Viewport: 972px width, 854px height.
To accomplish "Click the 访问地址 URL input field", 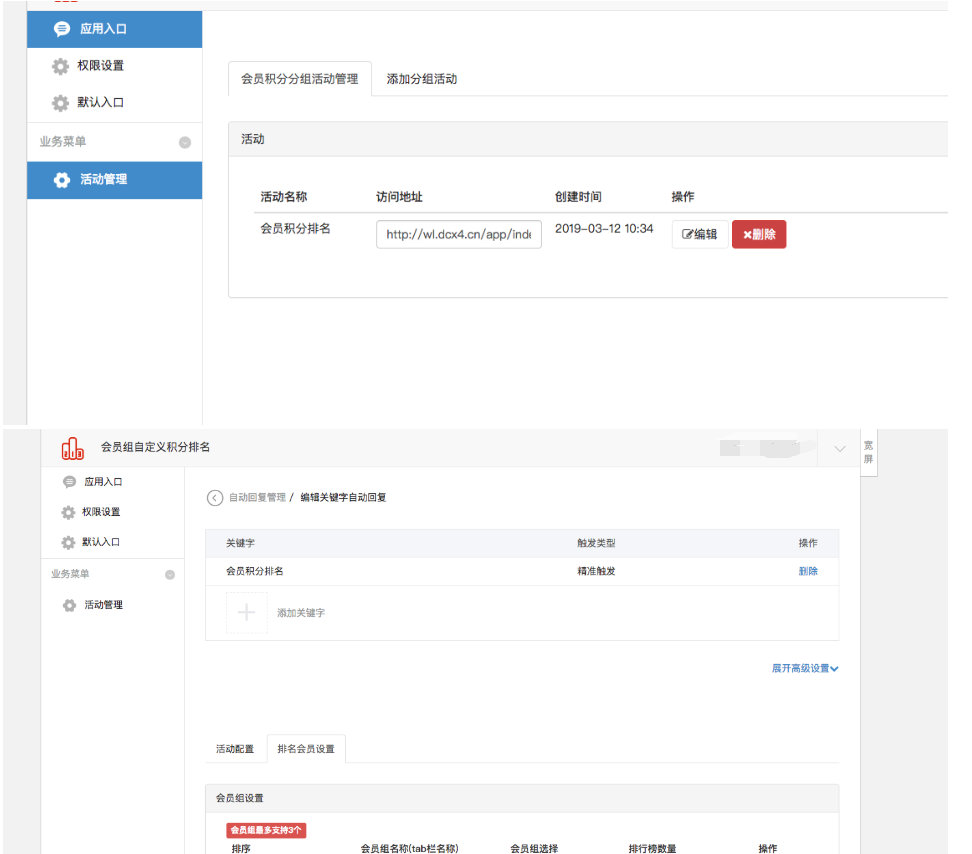I will [459, 235].
